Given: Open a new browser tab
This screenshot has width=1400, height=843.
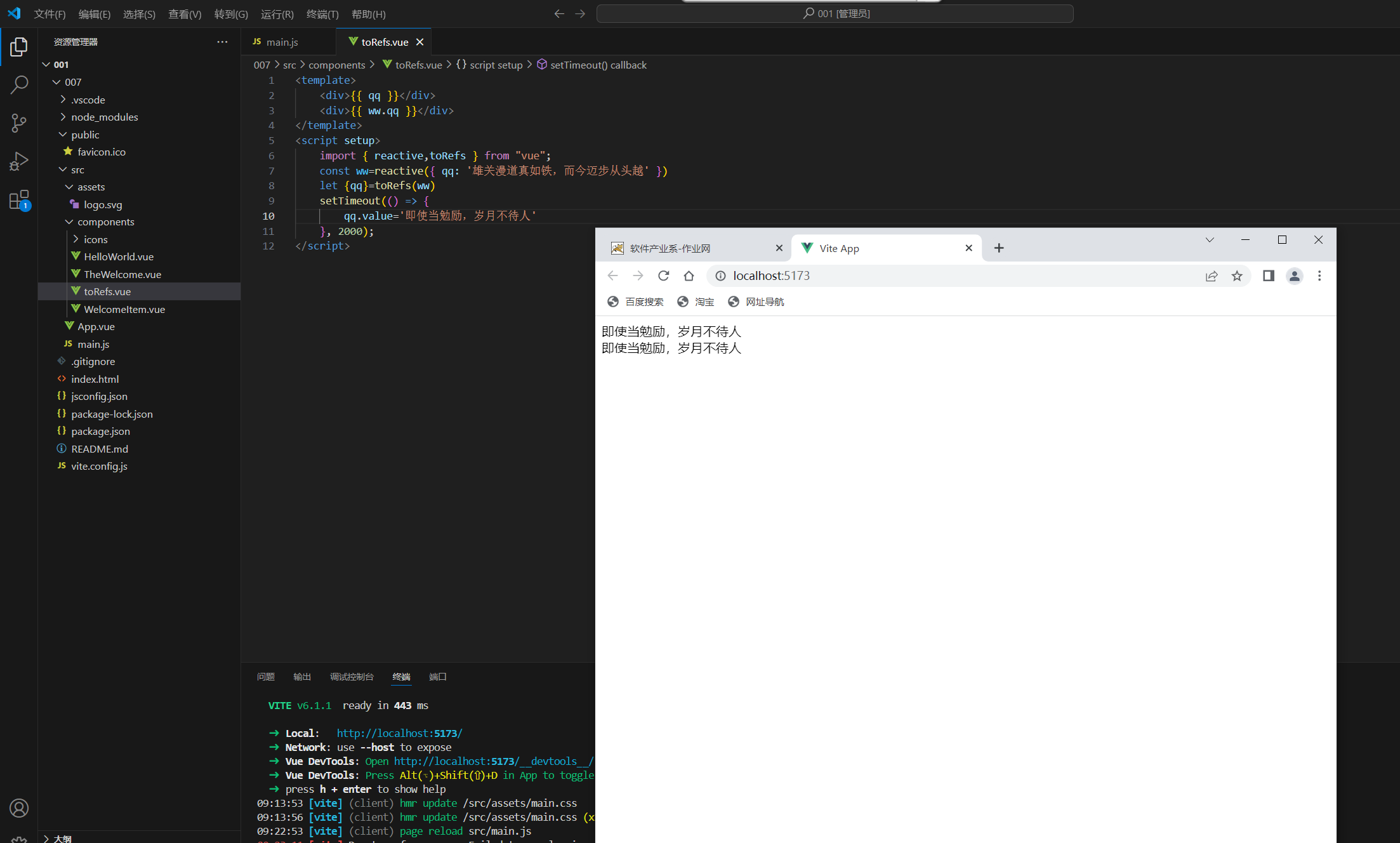Looking at the screenshot, I should (999, 248).
